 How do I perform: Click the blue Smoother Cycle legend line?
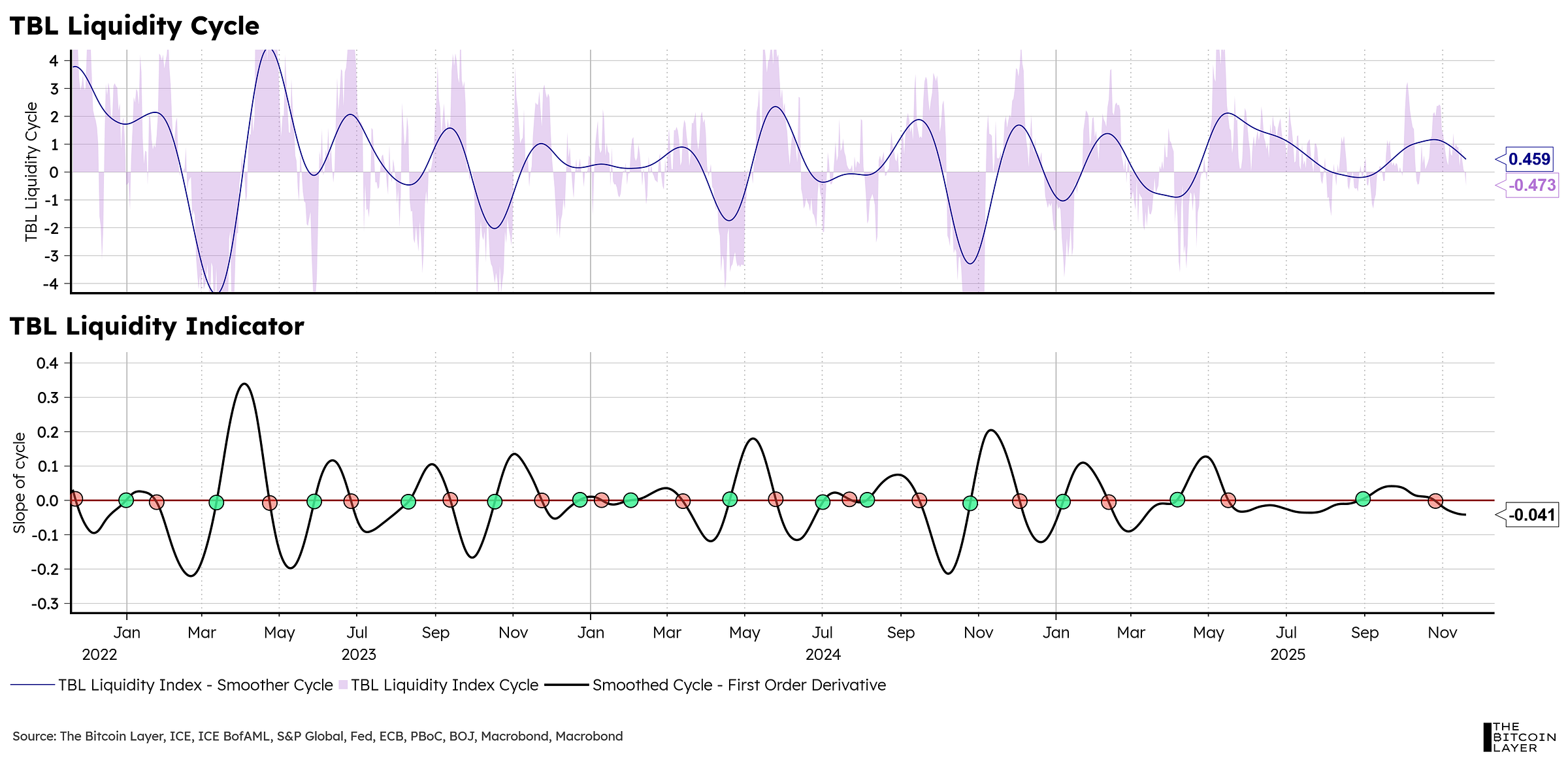[33, 685]
